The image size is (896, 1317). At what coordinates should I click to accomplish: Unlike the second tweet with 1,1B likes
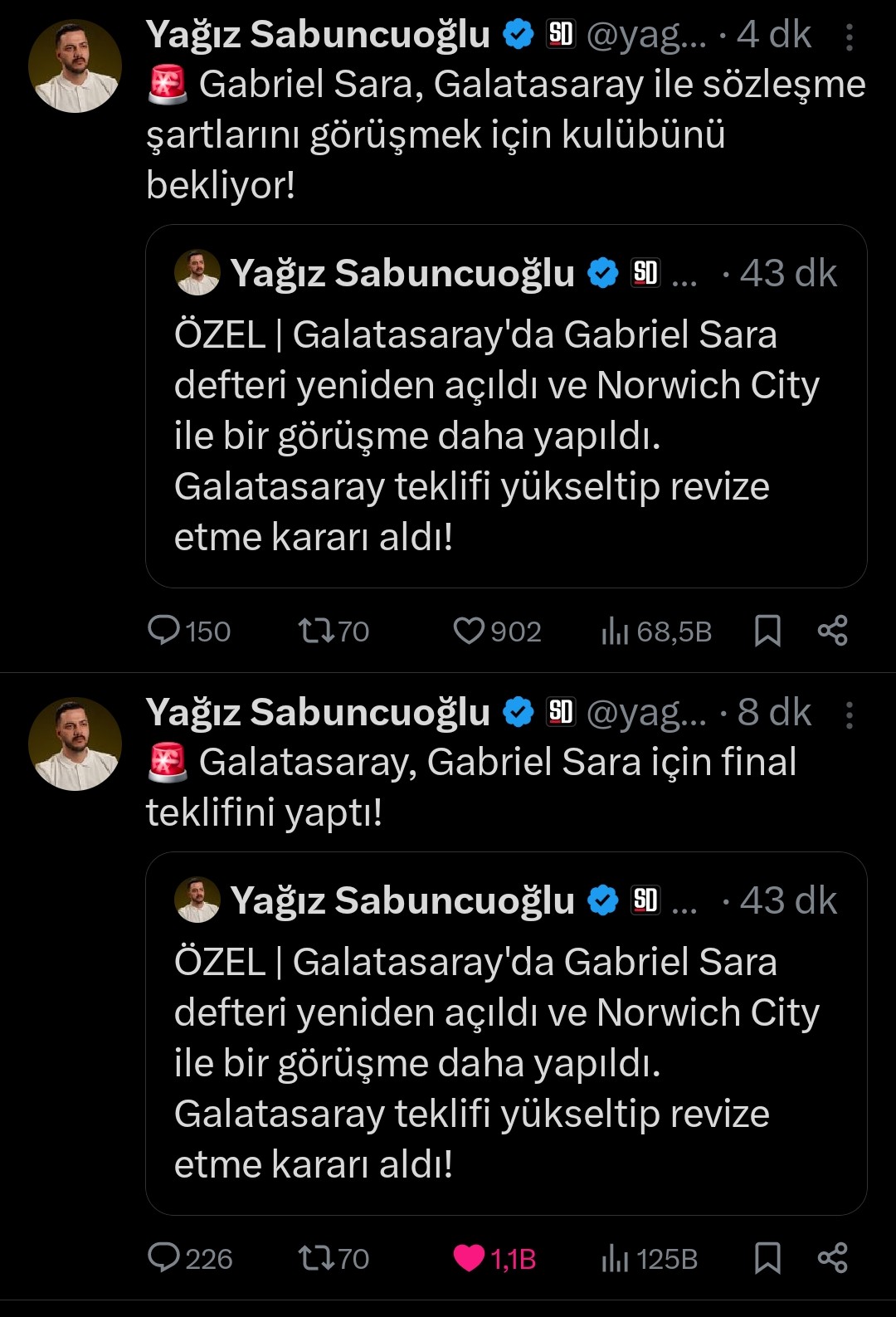click(469, 1258)
